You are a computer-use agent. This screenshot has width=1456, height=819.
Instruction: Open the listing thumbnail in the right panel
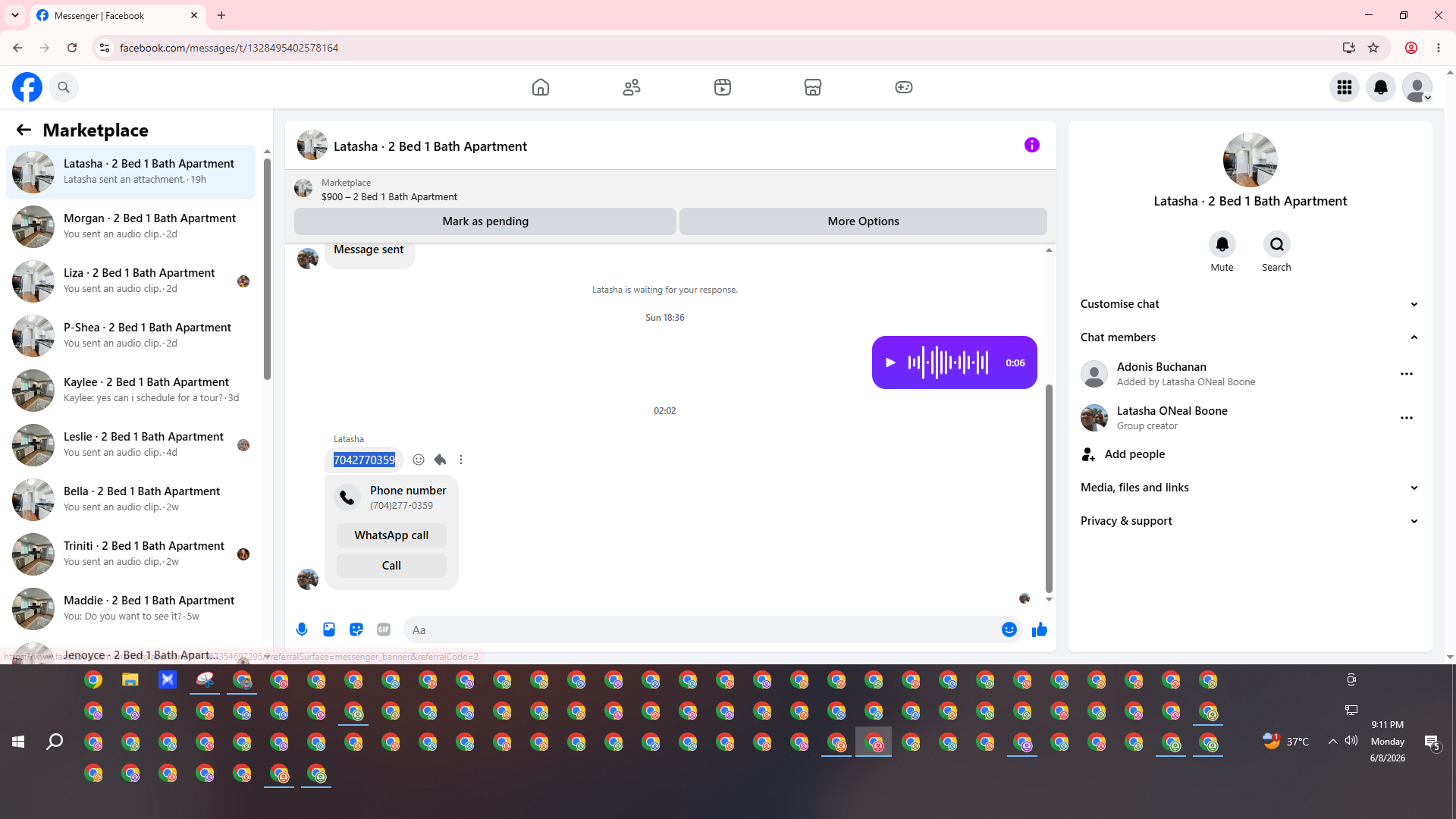[1250, 160]
